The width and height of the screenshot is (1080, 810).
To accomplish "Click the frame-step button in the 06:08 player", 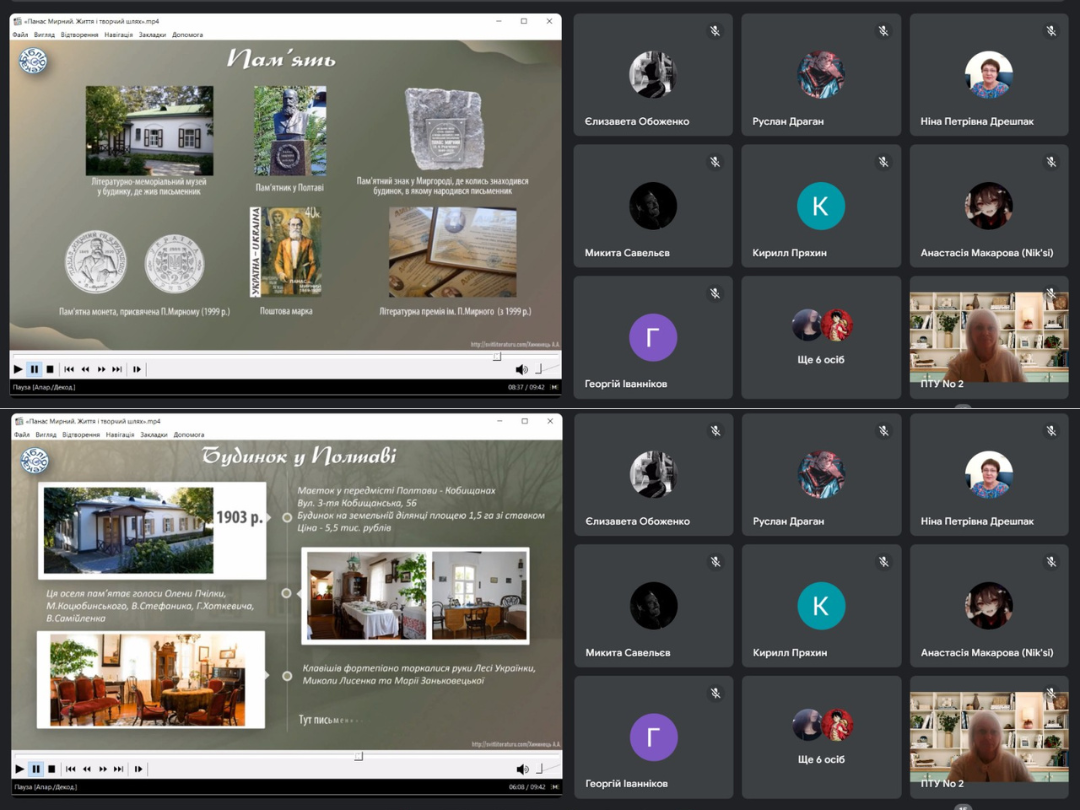I will click(138, 769).
